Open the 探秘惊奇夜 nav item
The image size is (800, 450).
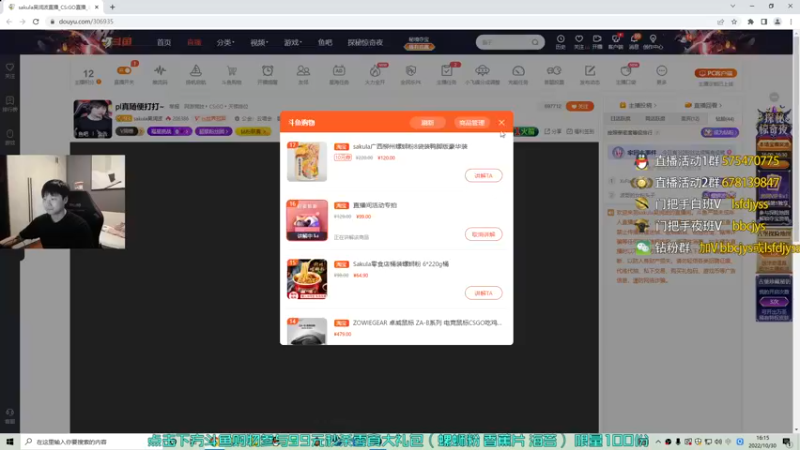coord(365,42)
